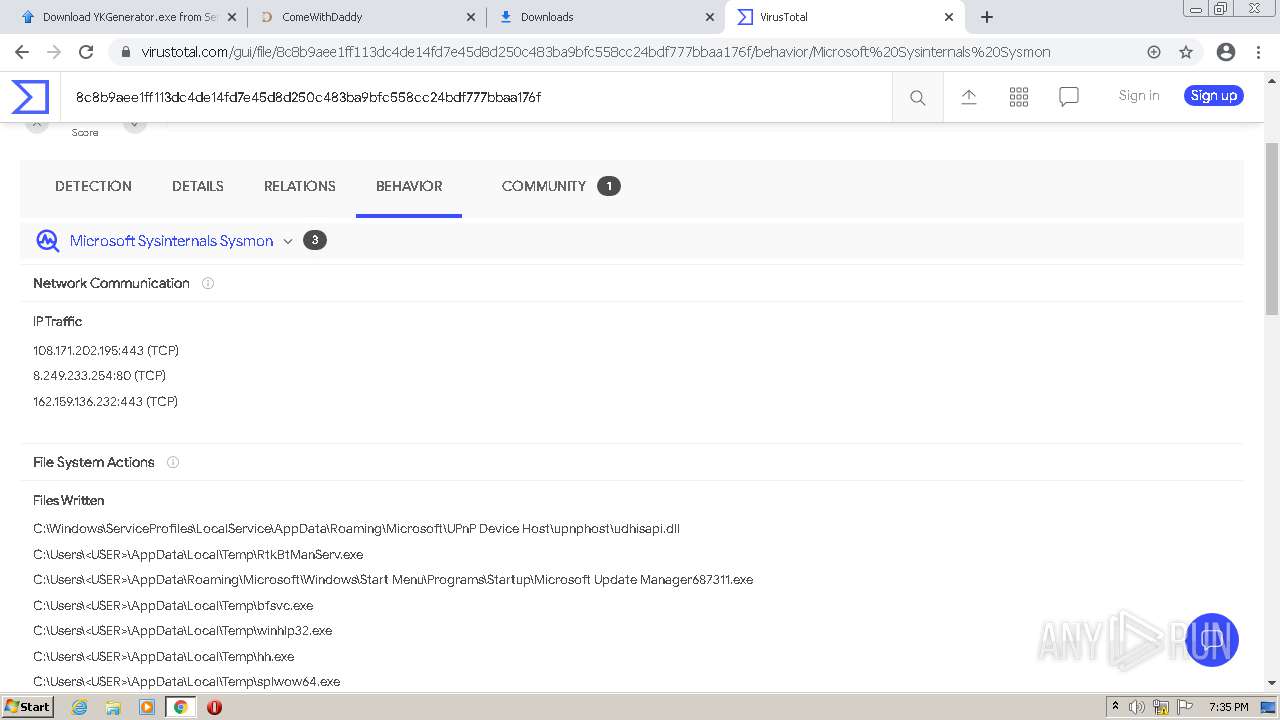The height and width of the screenshot is (720, 1280).
Task: Show hidden tray icons arrow
Action: pyautogui.click(x=1115, y=707)
